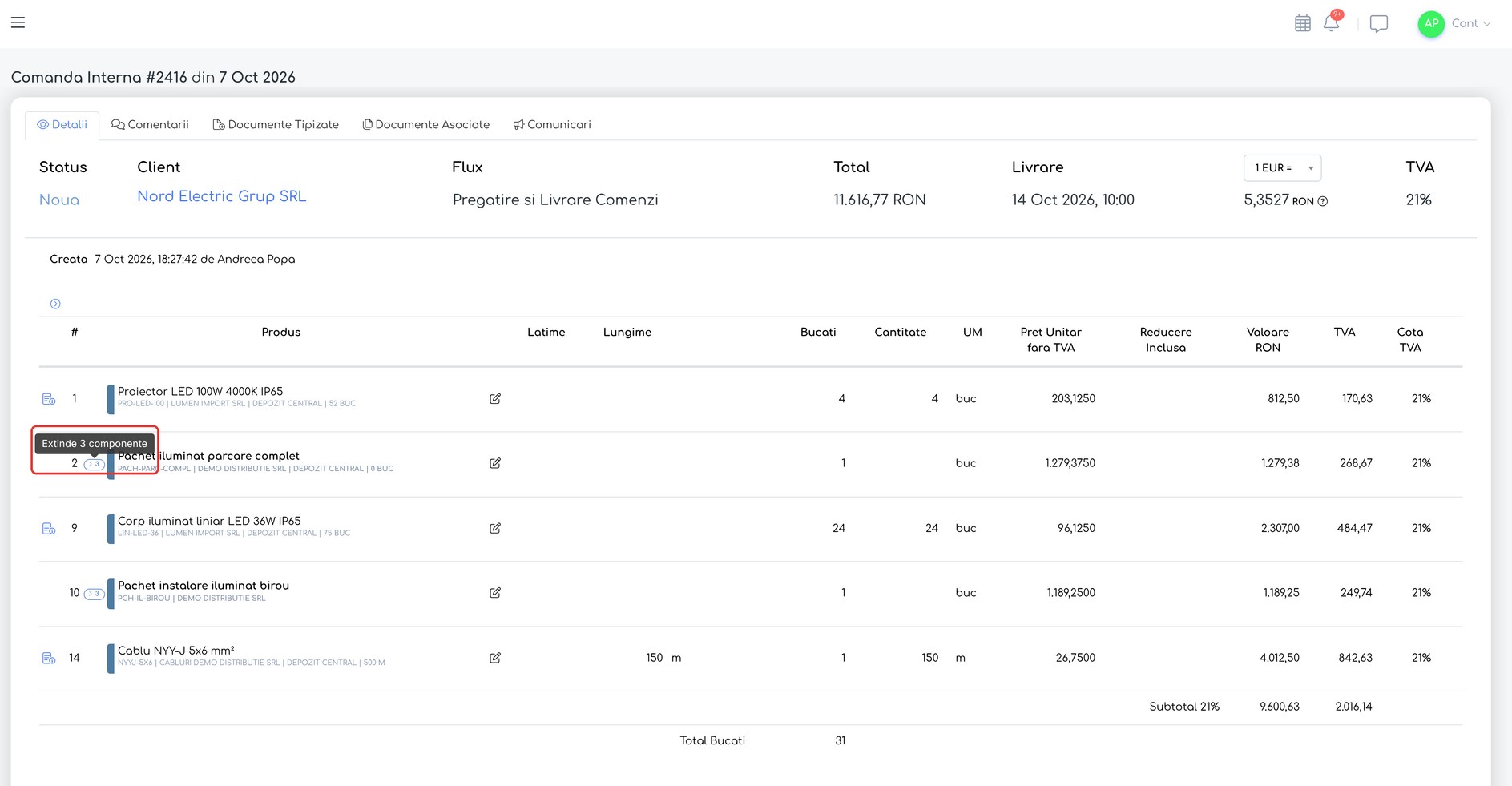Edit the Pachet instalare iluminat birou line

[495, 593]
